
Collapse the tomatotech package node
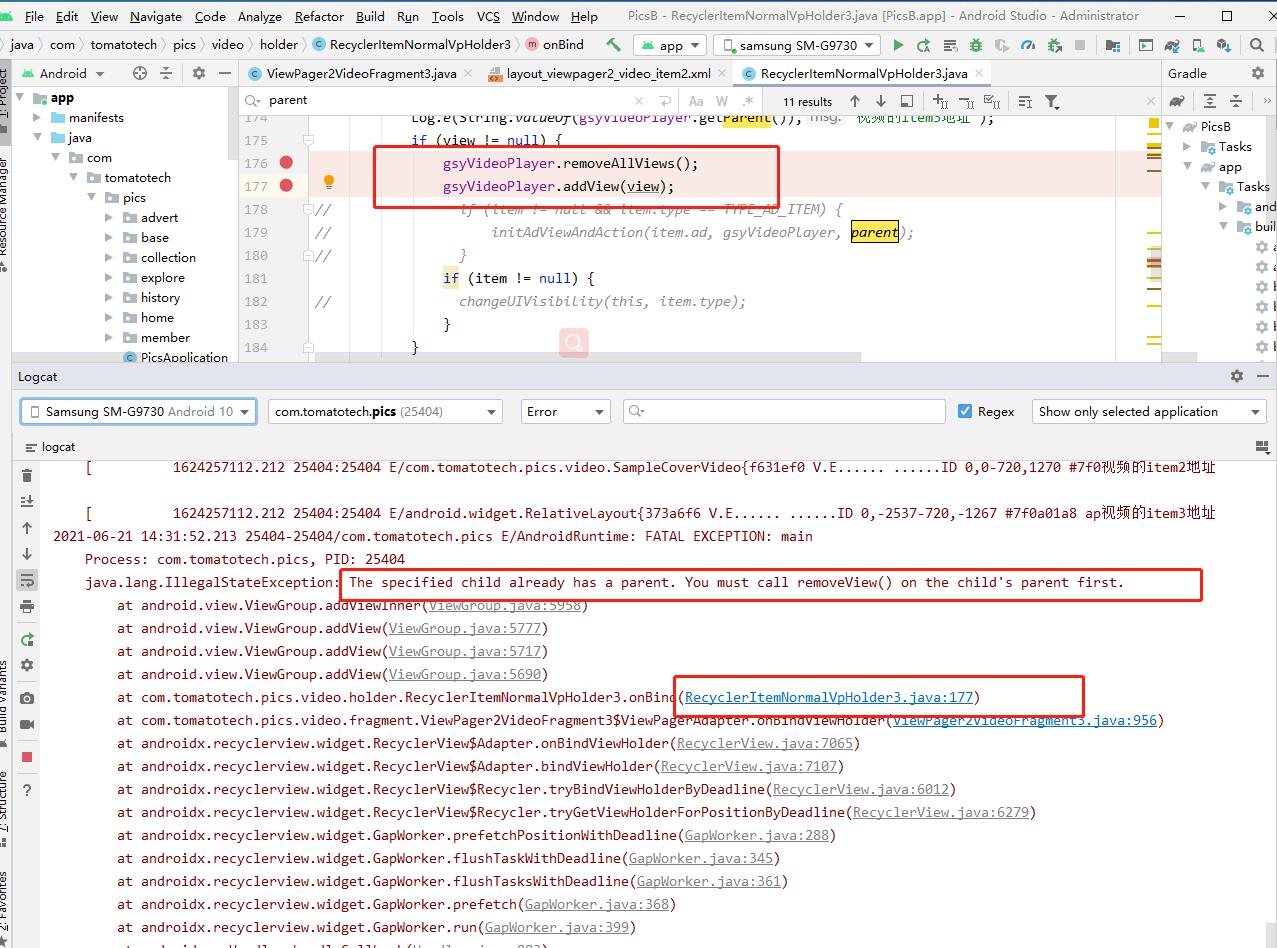point(73,177)
